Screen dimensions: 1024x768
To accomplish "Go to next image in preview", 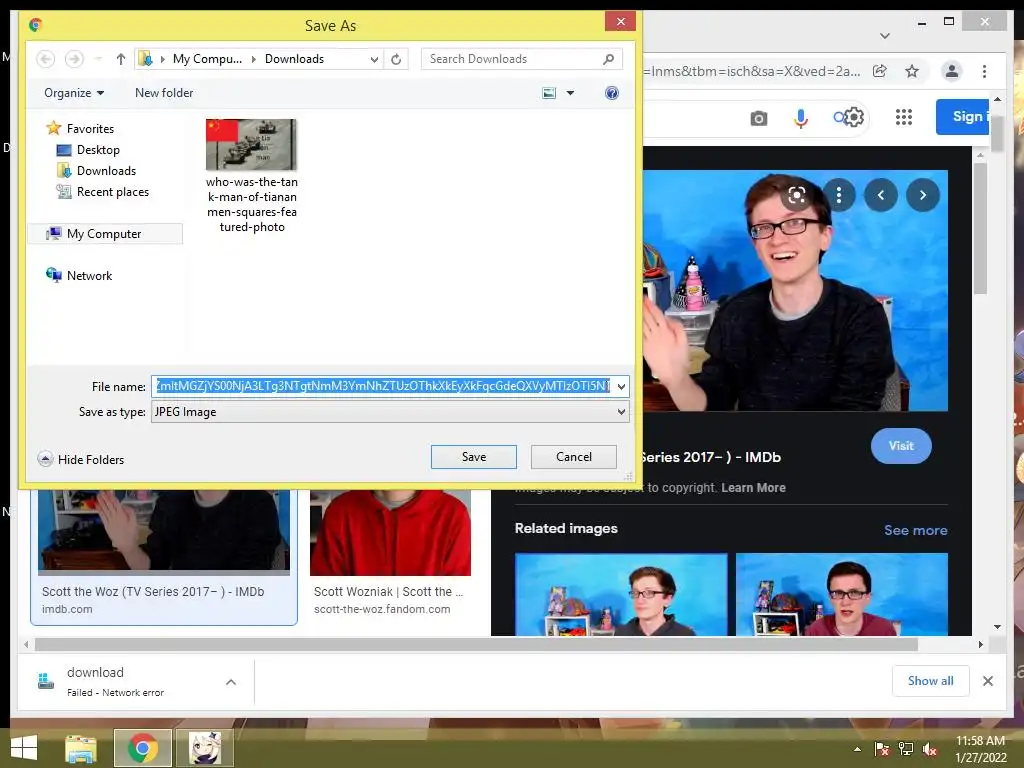I will click(x=923, y=195).
